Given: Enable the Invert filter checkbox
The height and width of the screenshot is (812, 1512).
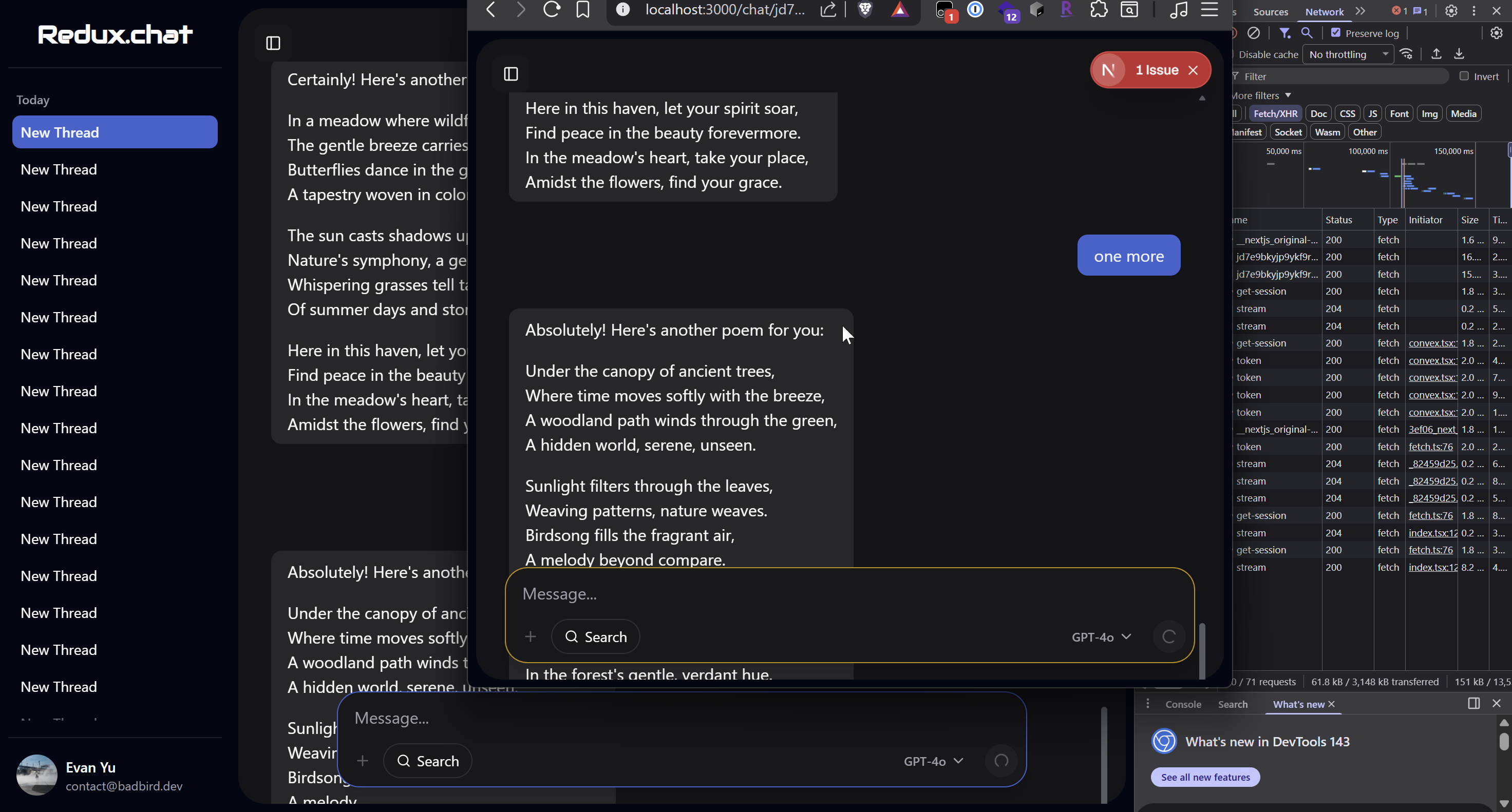Looking at the screenshot, I should click(1464, 76).
